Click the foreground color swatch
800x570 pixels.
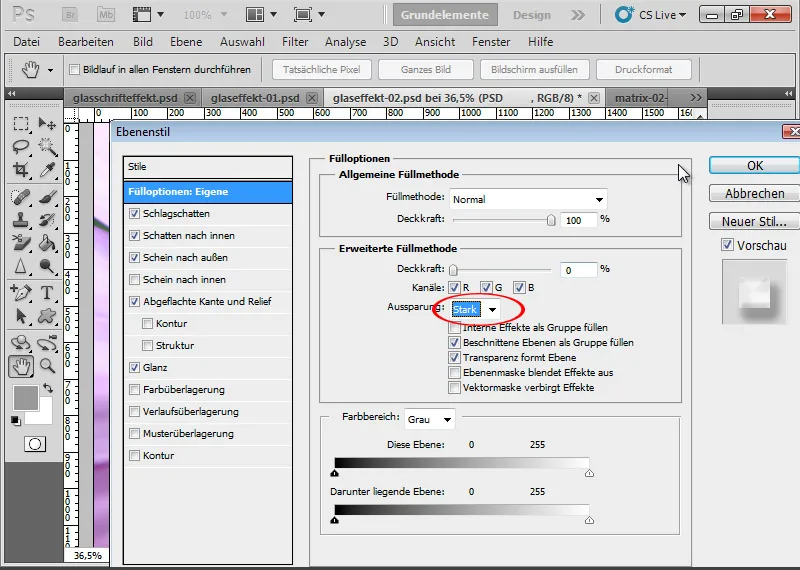click(26, 398)
